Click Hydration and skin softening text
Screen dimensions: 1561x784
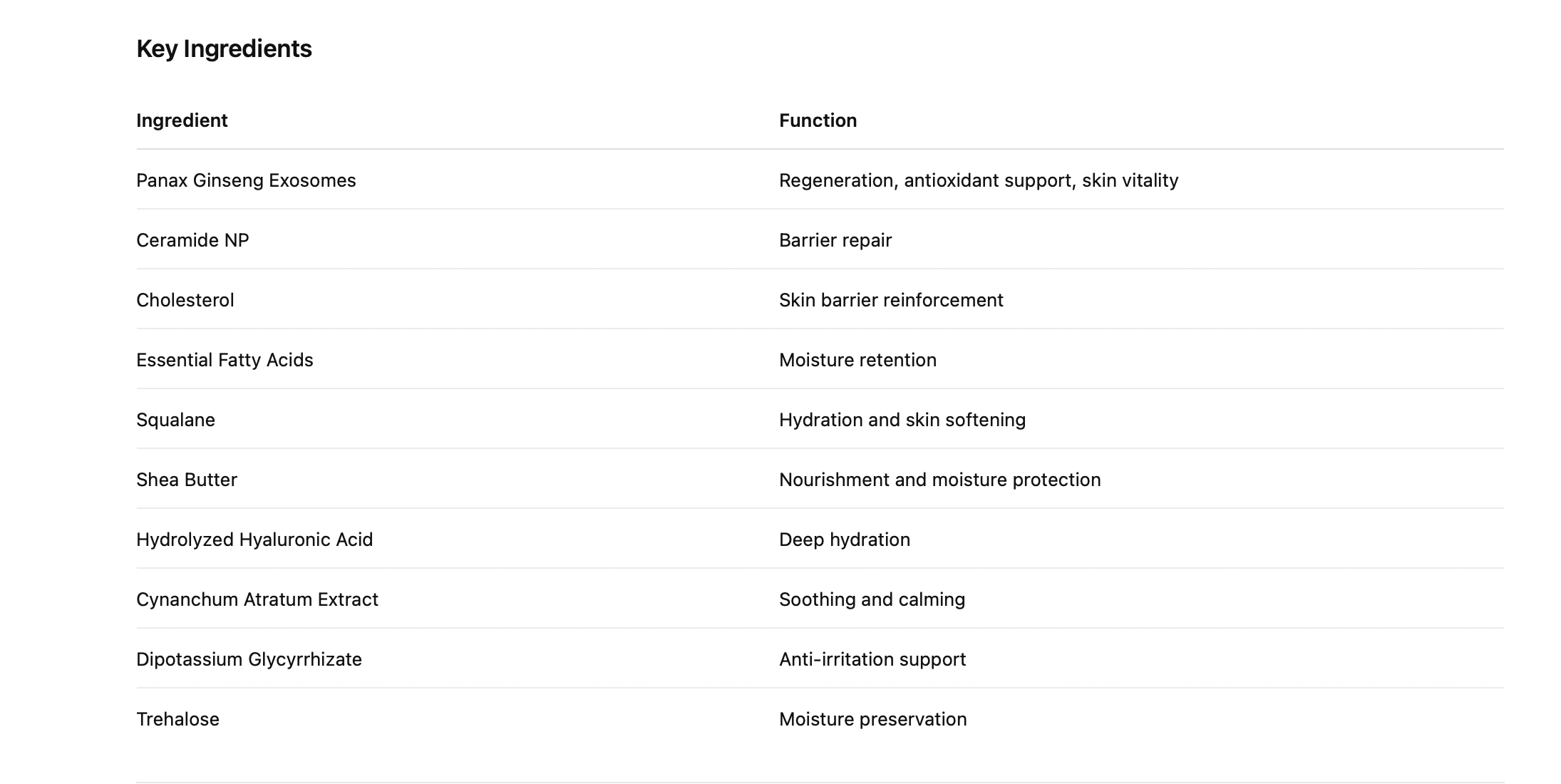click(902, 420)
